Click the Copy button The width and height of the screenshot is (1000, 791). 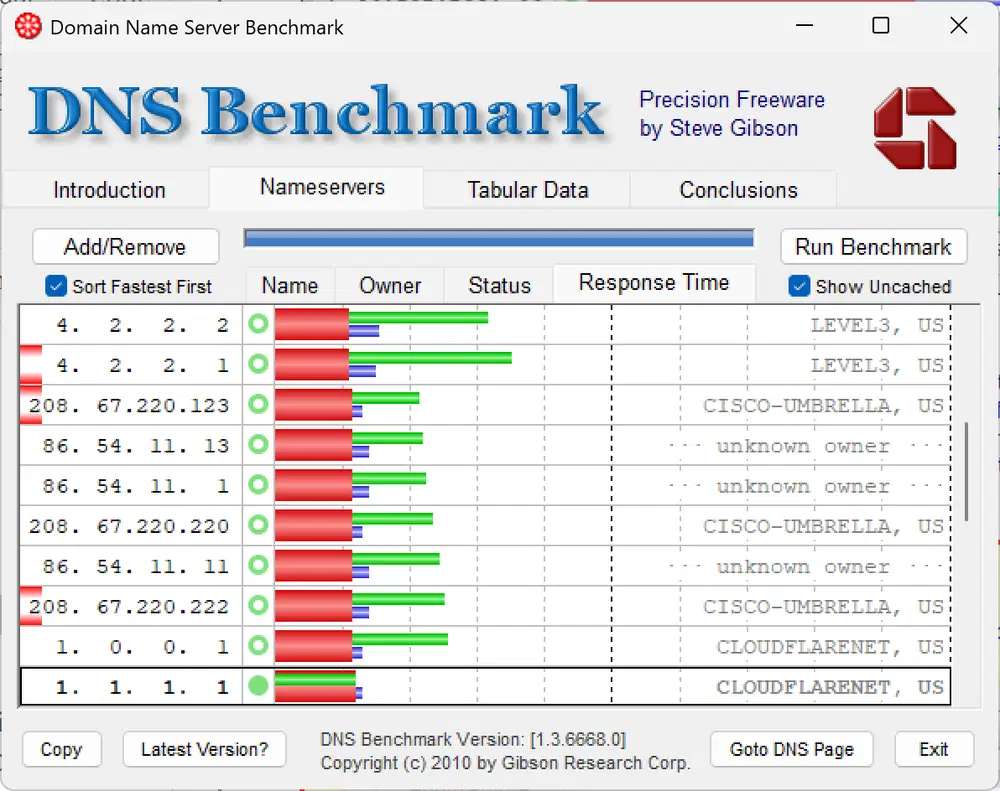click(61, 749)
